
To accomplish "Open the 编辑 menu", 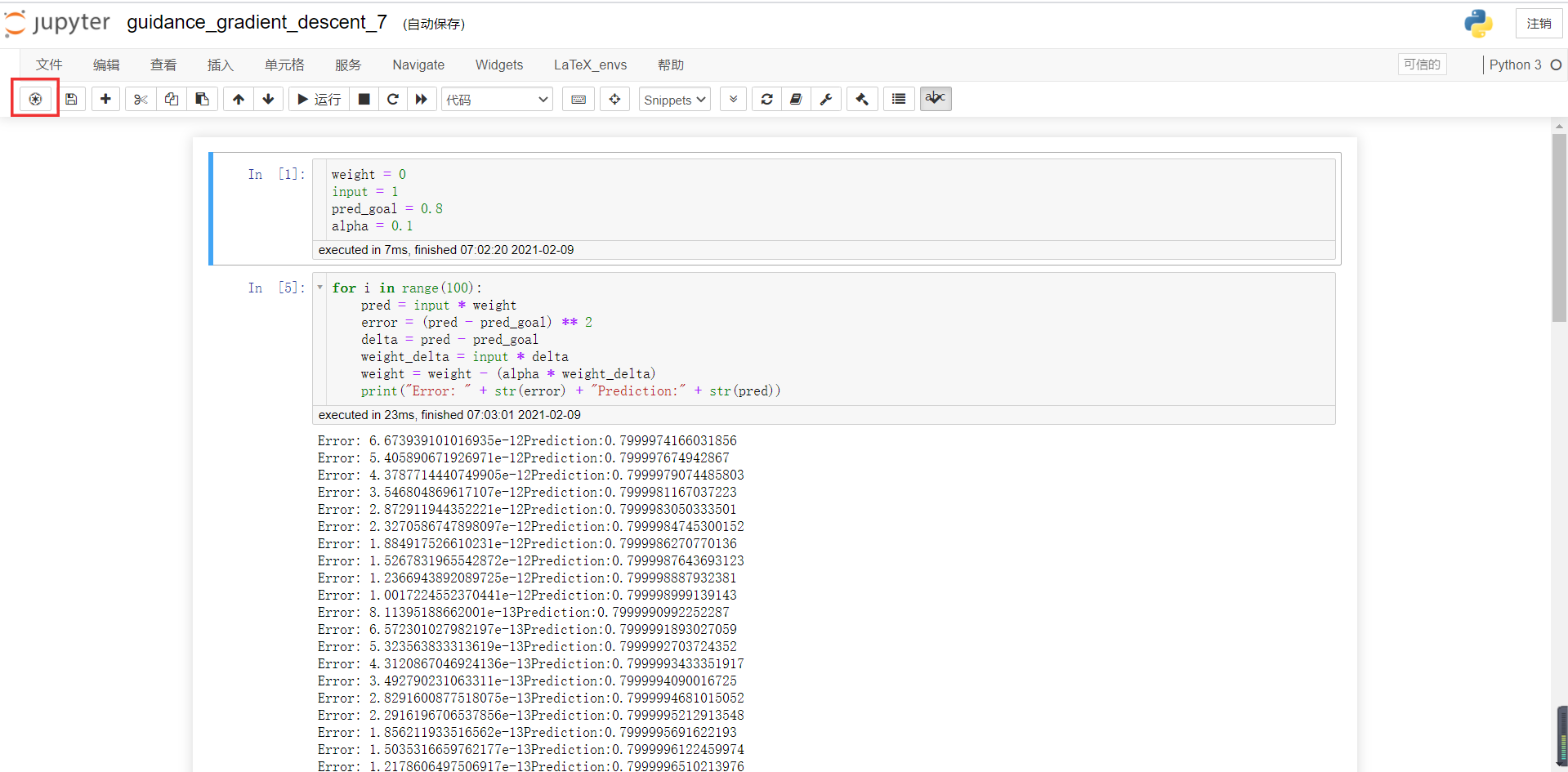I will pos(106,65).
